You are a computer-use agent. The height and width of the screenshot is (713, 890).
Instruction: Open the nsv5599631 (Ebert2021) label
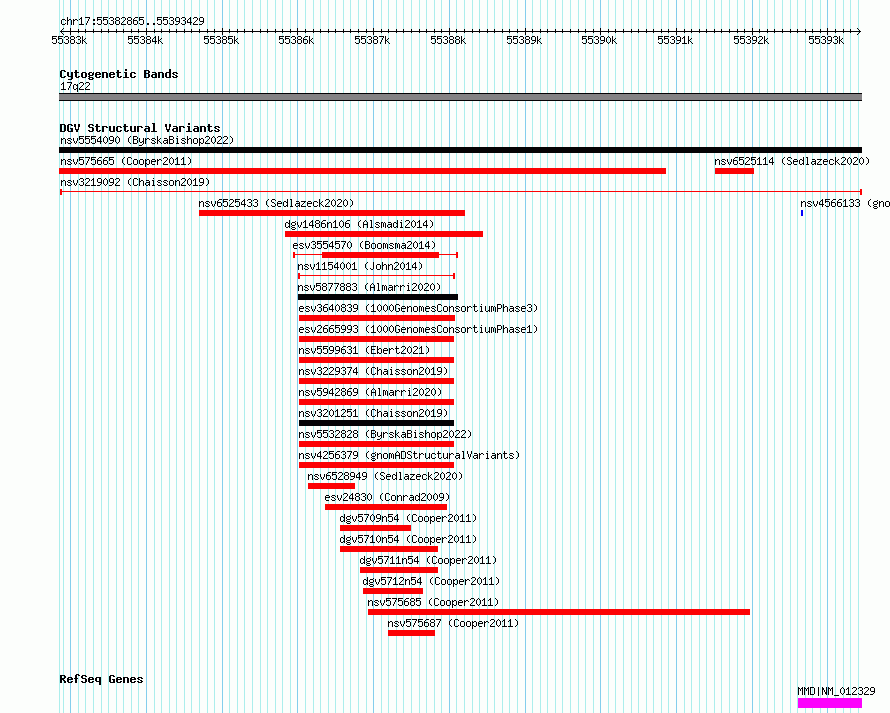[x=364, y=350]
